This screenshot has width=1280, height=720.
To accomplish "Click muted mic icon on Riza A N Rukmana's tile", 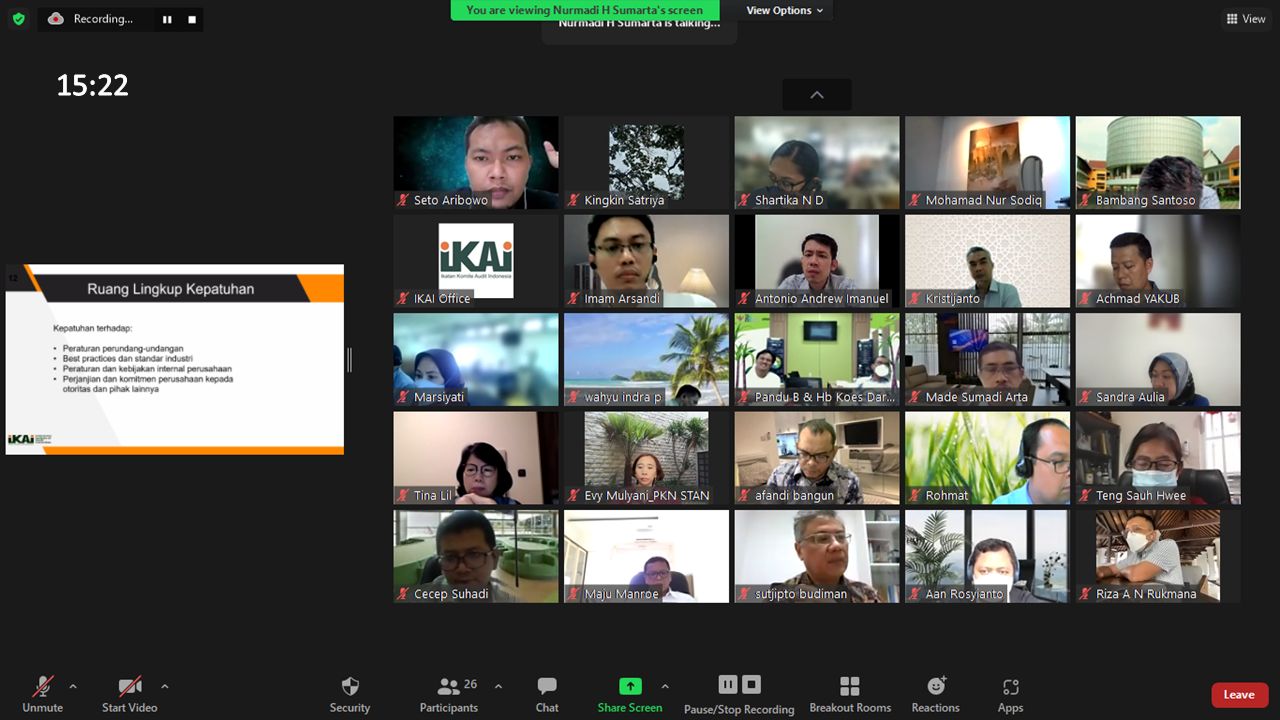I will tap(1086, 594).
